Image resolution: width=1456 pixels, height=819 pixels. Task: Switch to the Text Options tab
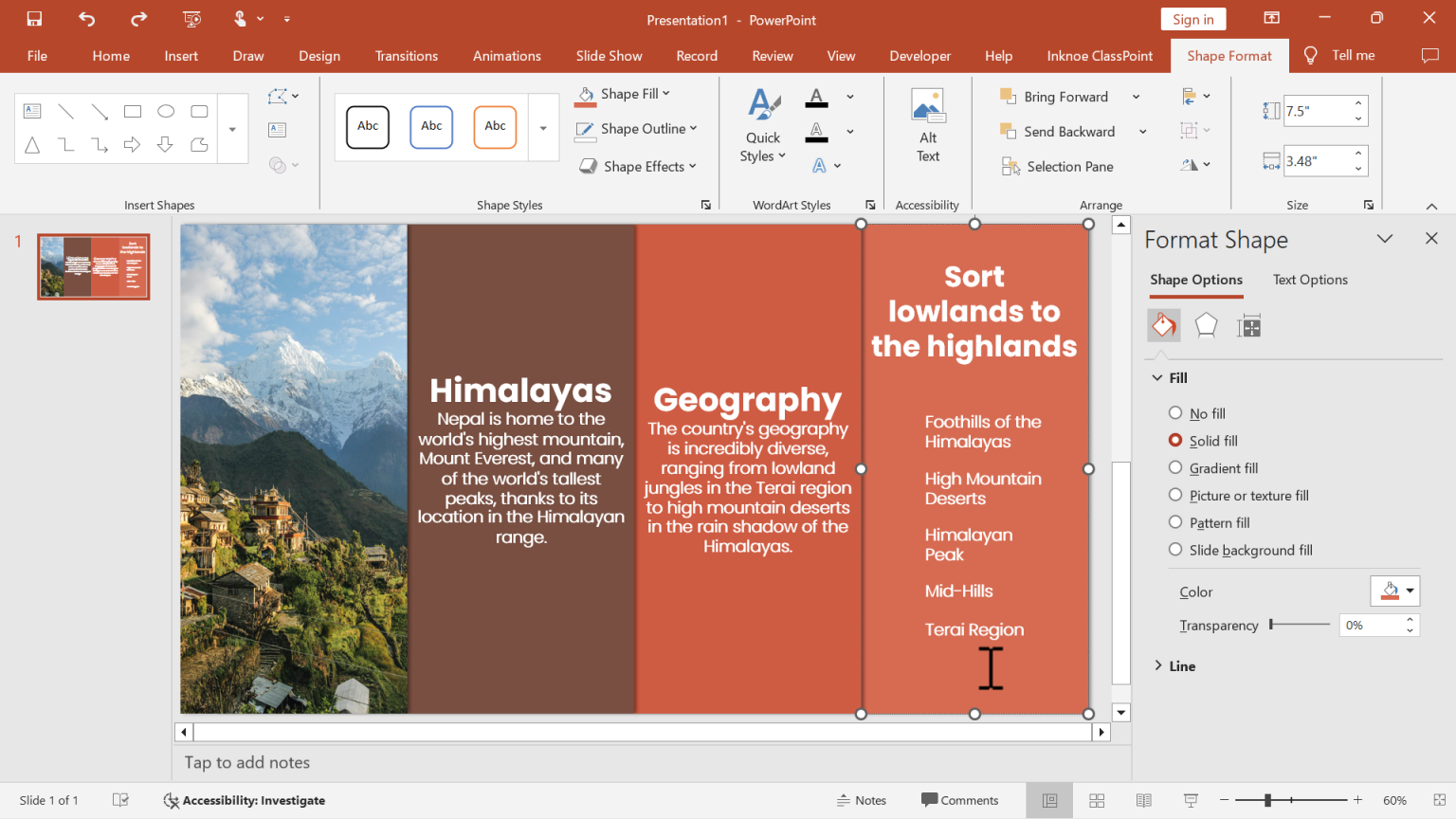coord(1310,280)
